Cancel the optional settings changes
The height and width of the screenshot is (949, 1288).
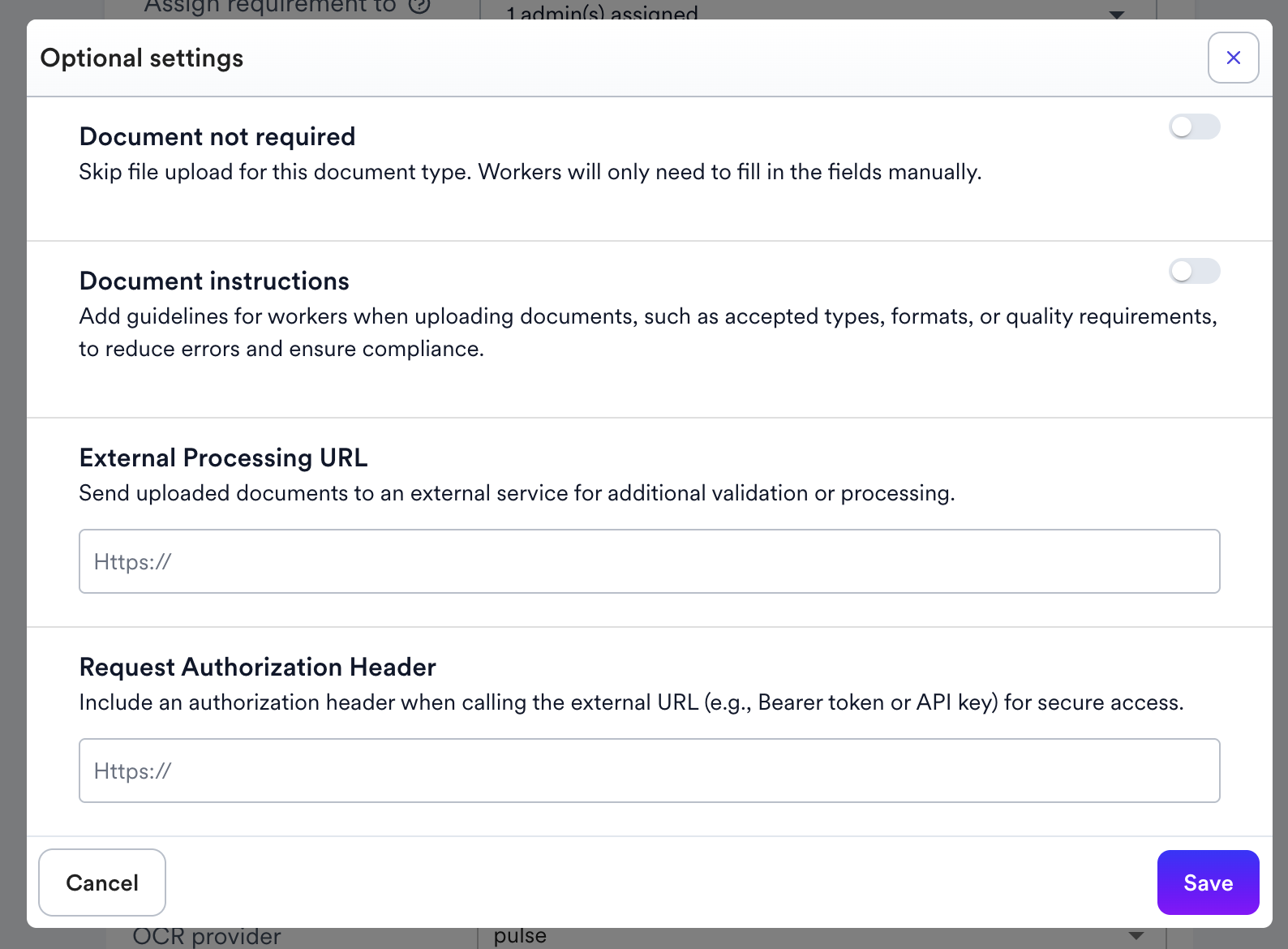click(x=102, y=882)
